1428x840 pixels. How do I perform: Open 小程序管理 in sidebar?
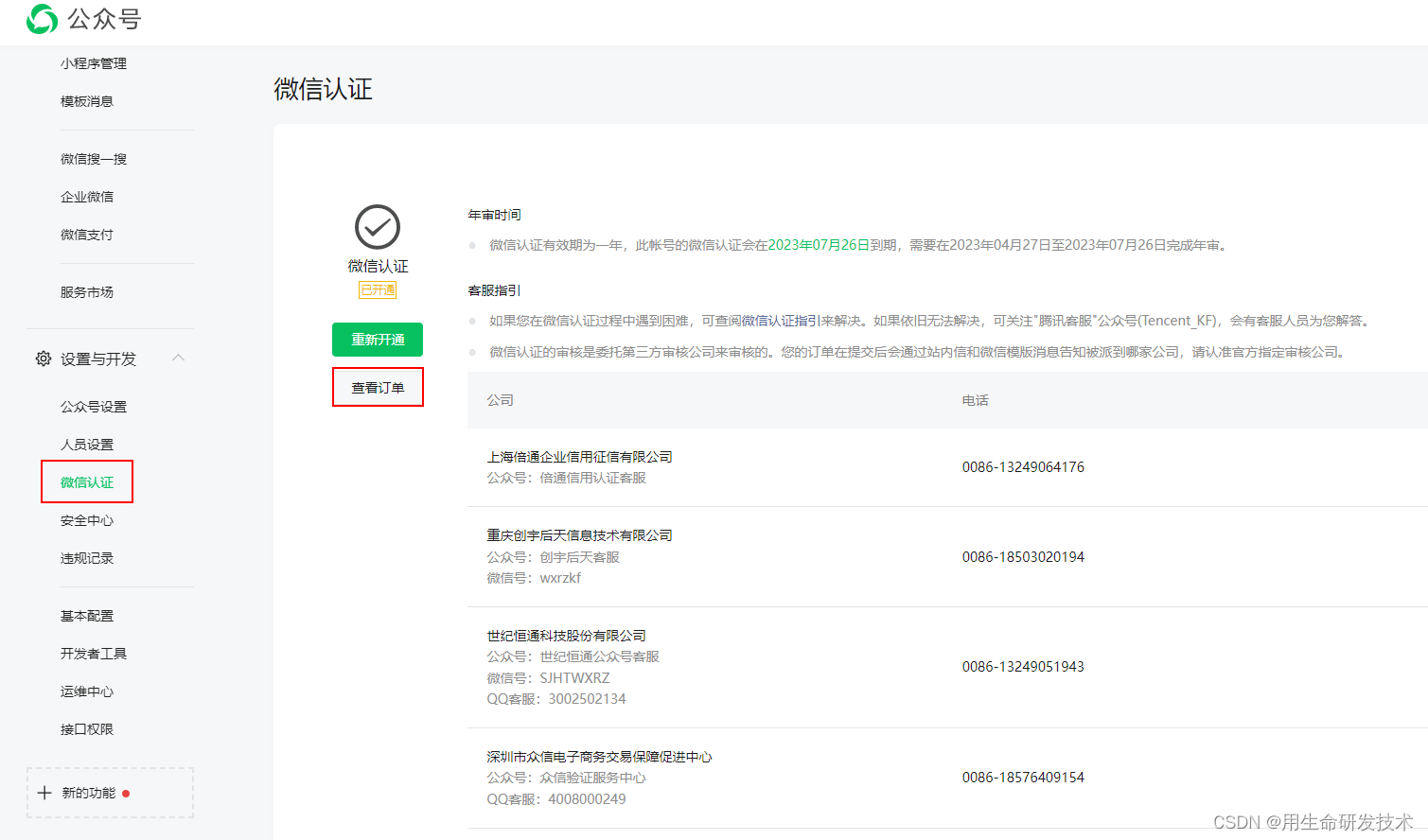[94, 63]
